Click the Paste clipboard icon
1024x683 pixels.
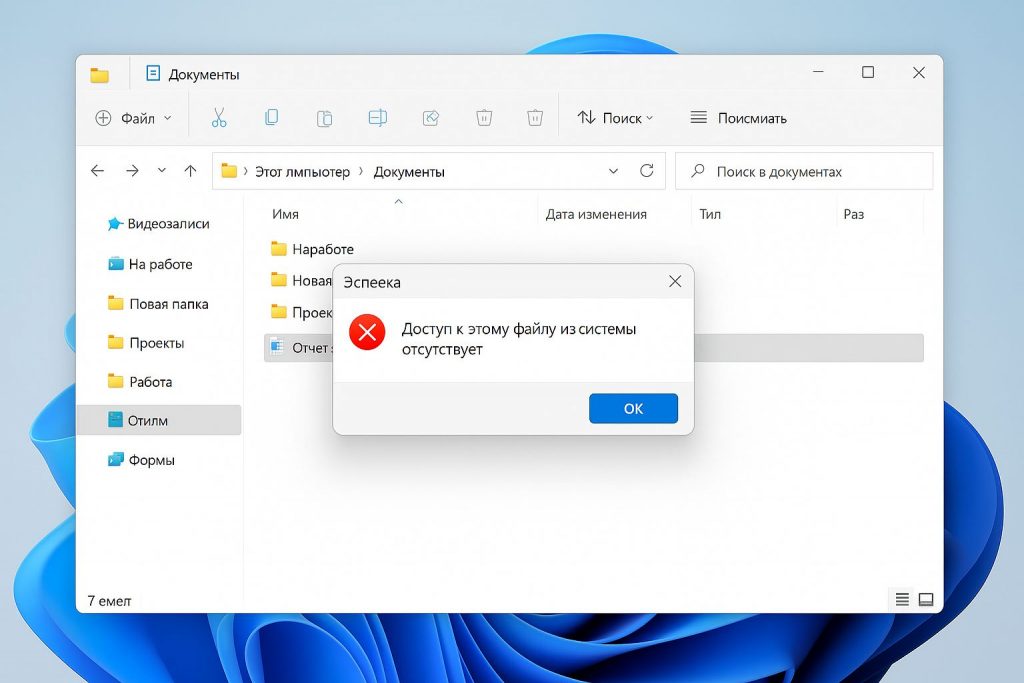[x=325, y=118]
